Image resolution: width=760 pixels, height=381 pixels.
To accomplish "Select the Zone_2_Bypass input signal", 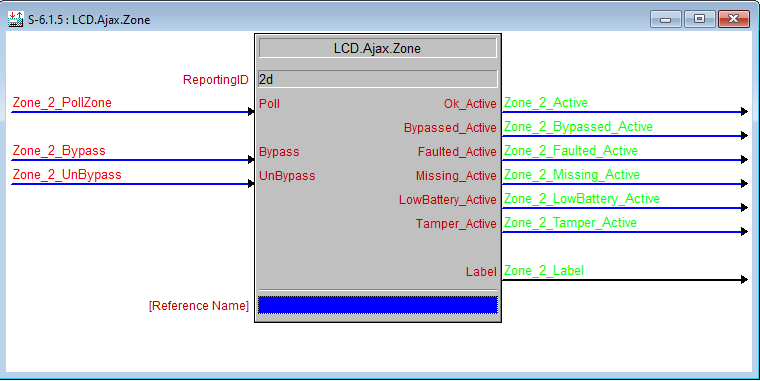I will pos(59,151).
